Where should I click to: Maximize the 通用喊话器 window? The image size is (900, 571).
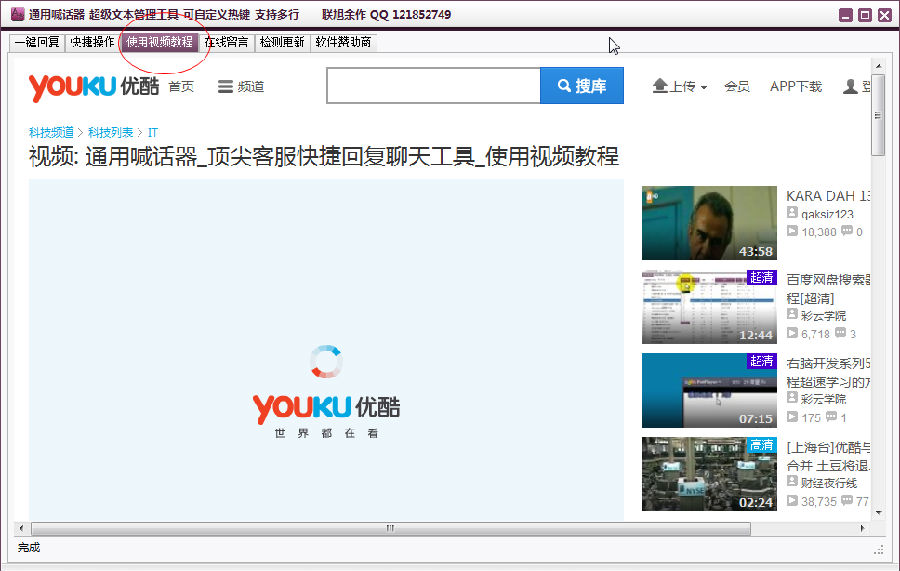pyautogui.click(x=865, y=15)
